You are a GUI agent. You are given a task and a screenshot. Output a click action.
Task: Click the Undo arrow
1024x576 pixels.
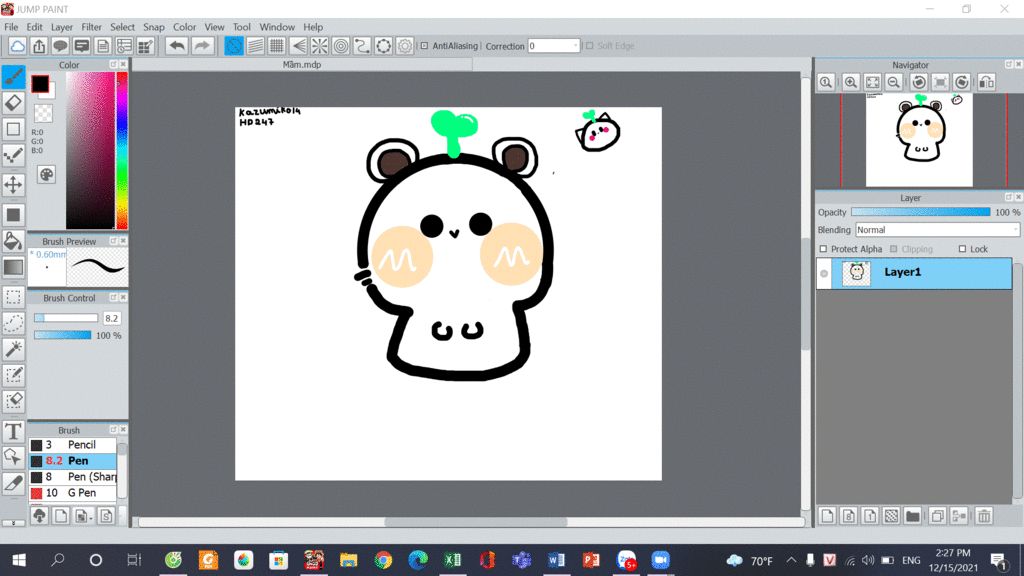tap(176, 46)
